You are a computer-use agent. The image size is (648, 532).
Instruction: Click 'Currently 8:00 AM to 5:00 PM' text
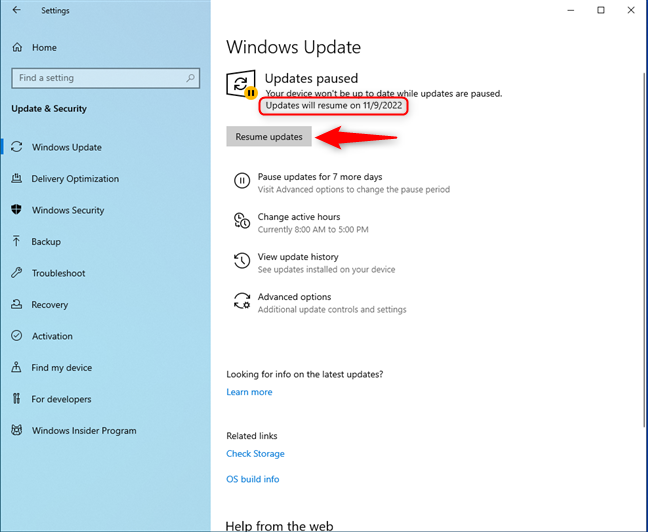pyautogui.click(x=313, y=229)
